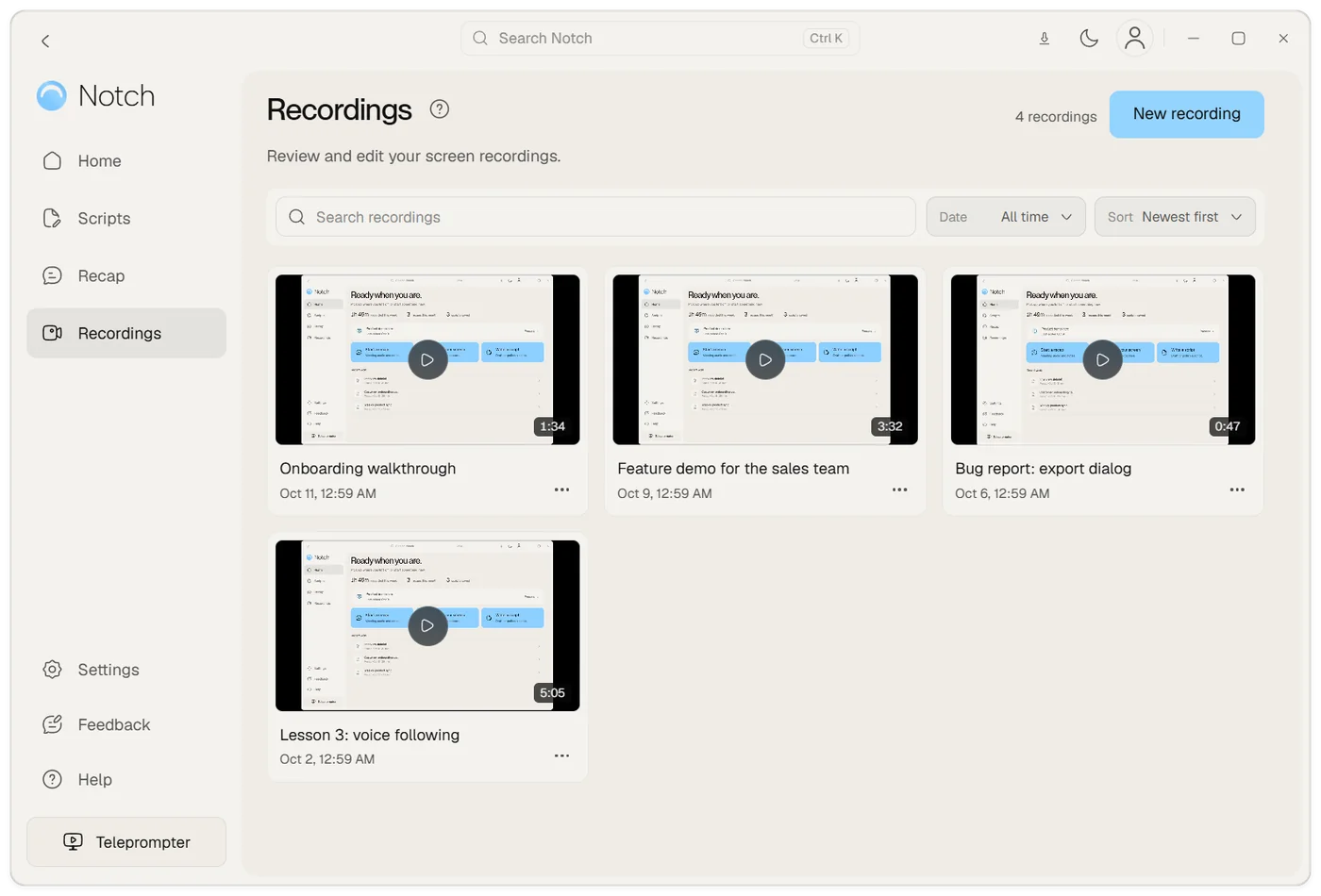
Task: Open the Sort Newest first dropdown
Action: (x=1175, y=217)
